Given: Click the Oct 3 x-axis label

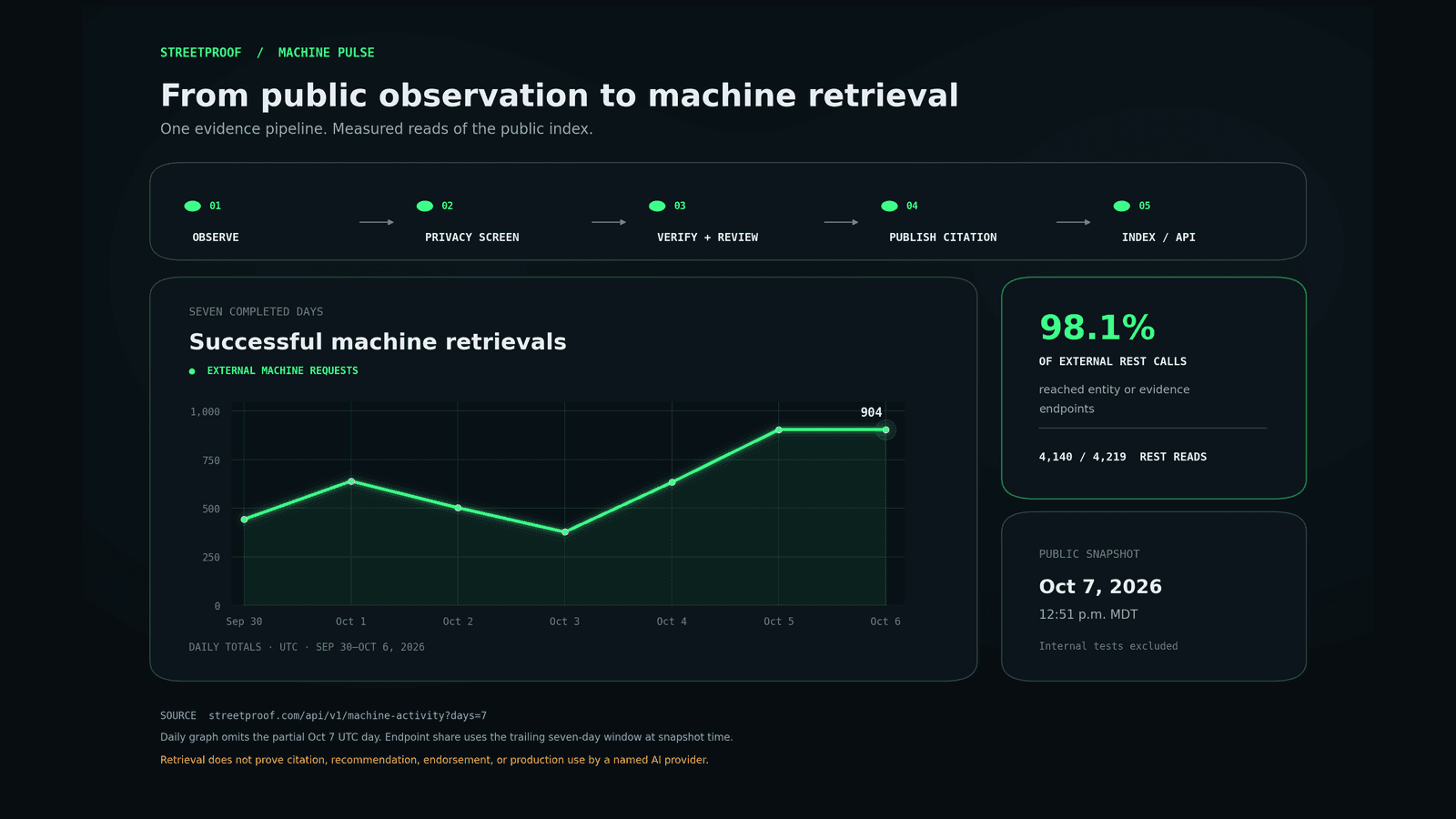Looking at the screenshot, I should tap(565, 622).
